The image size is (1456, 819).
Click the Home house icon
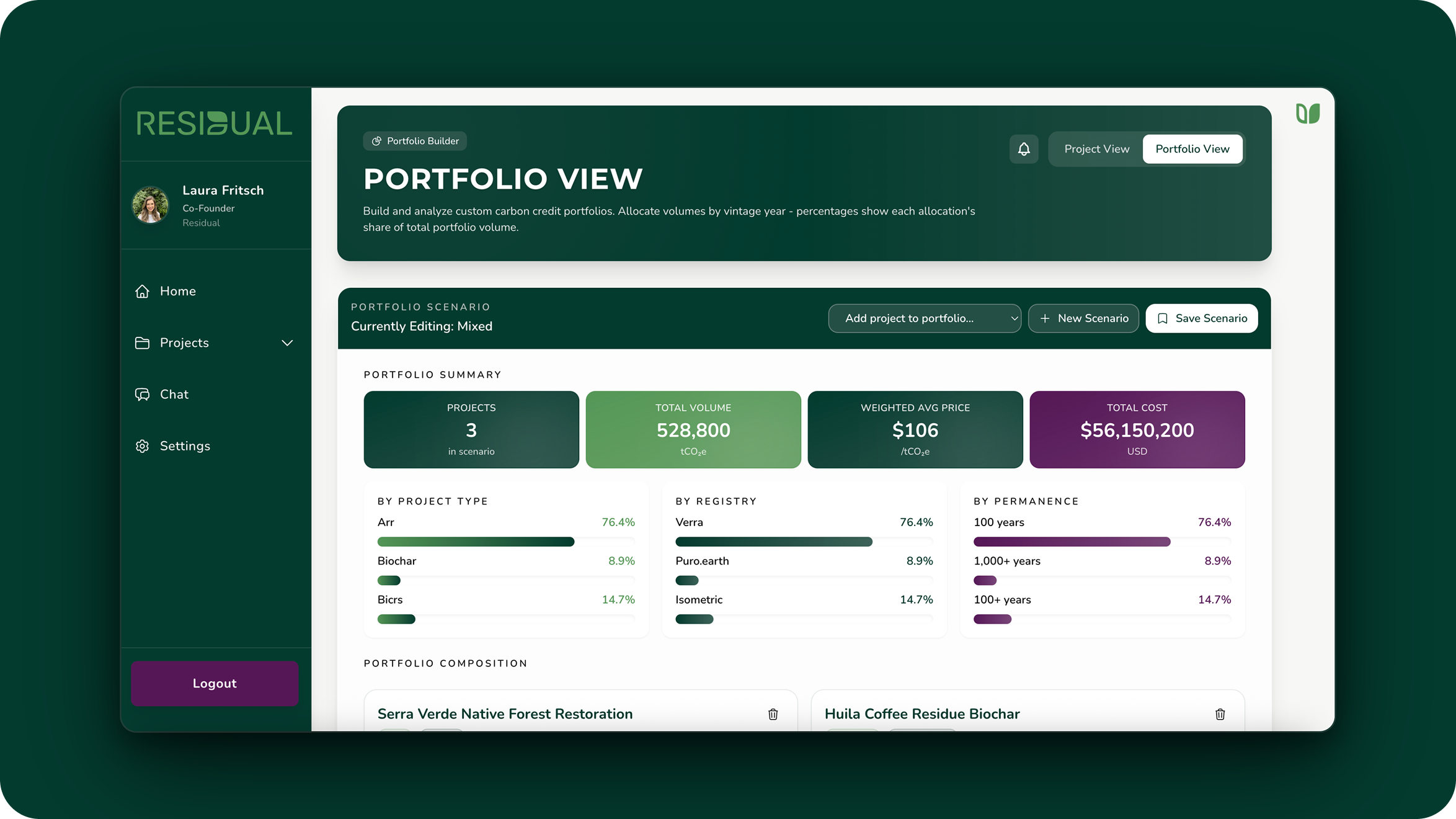(143, 291)
